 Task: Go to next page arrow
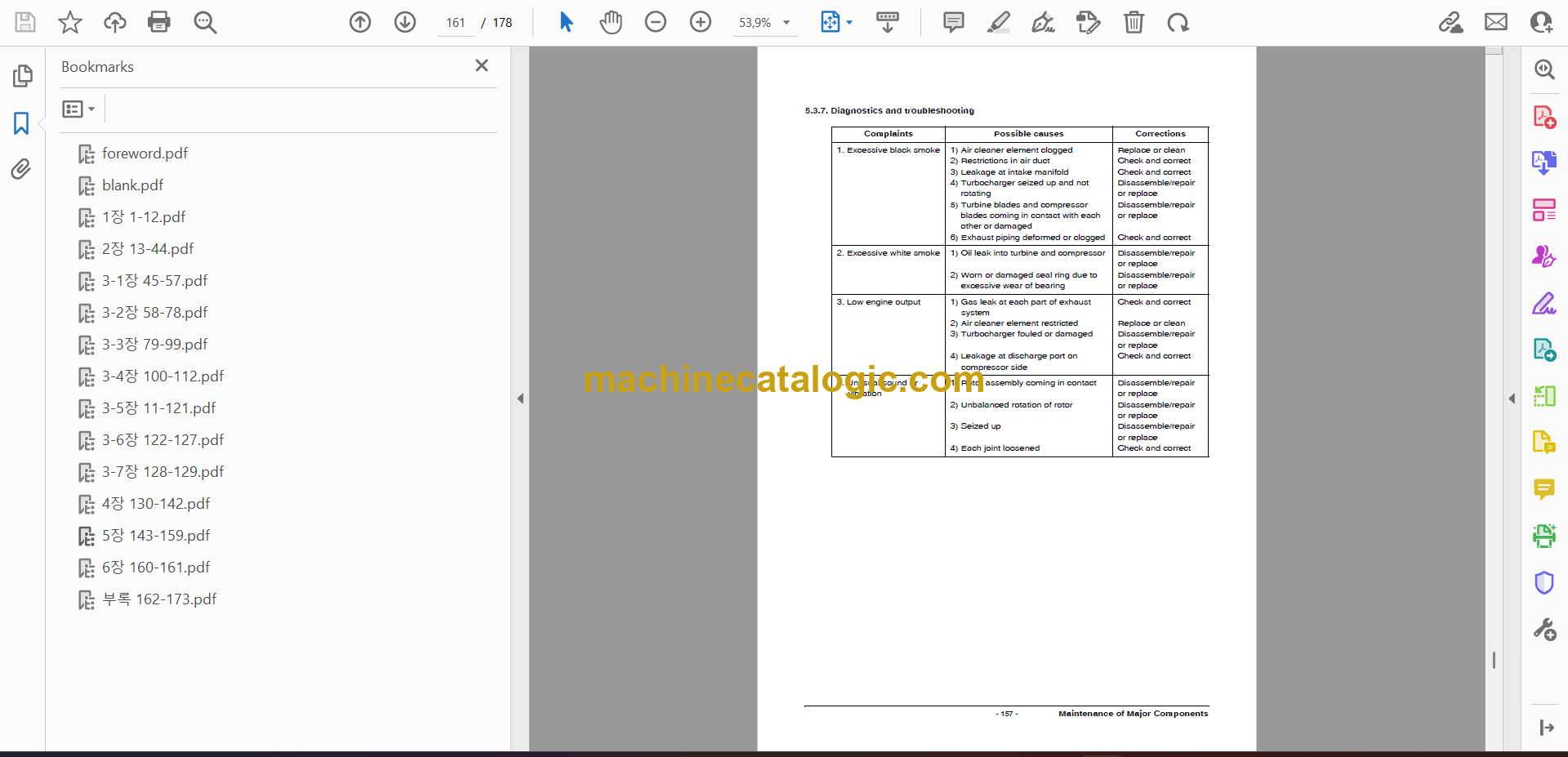coord(405,22)
